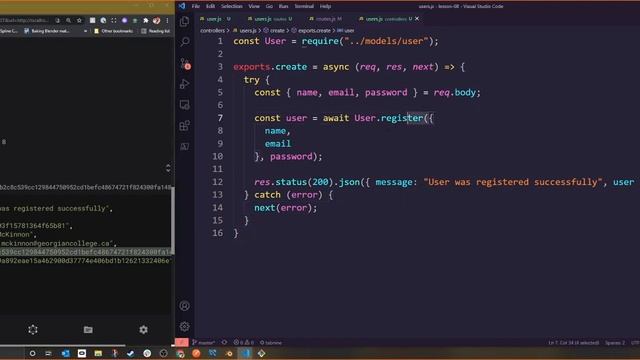Open the browser three-dot menu
Screen dimensions: 640x360
click(167, 20)
